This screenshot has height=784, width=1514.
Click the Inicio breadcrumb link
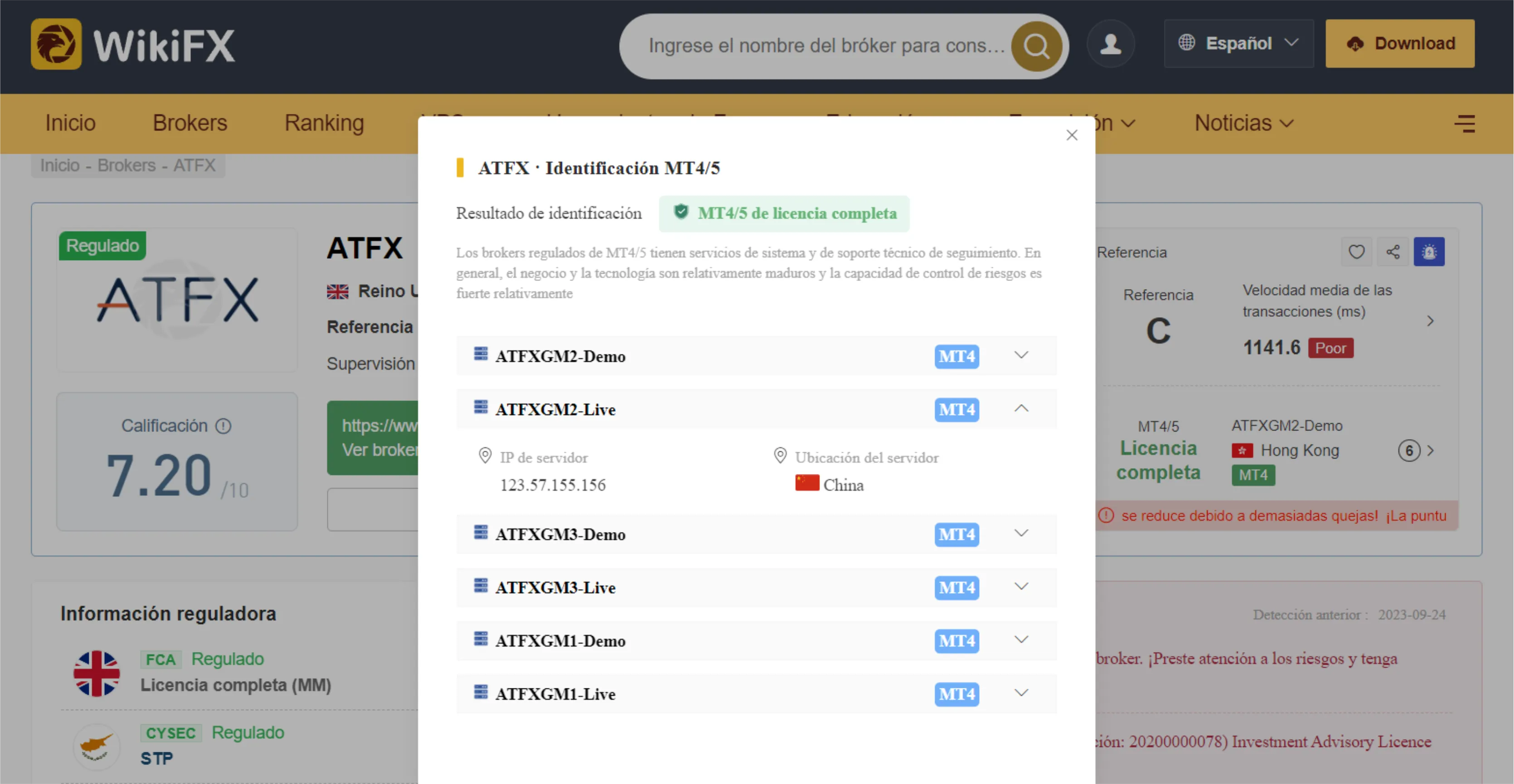point(60,165)
